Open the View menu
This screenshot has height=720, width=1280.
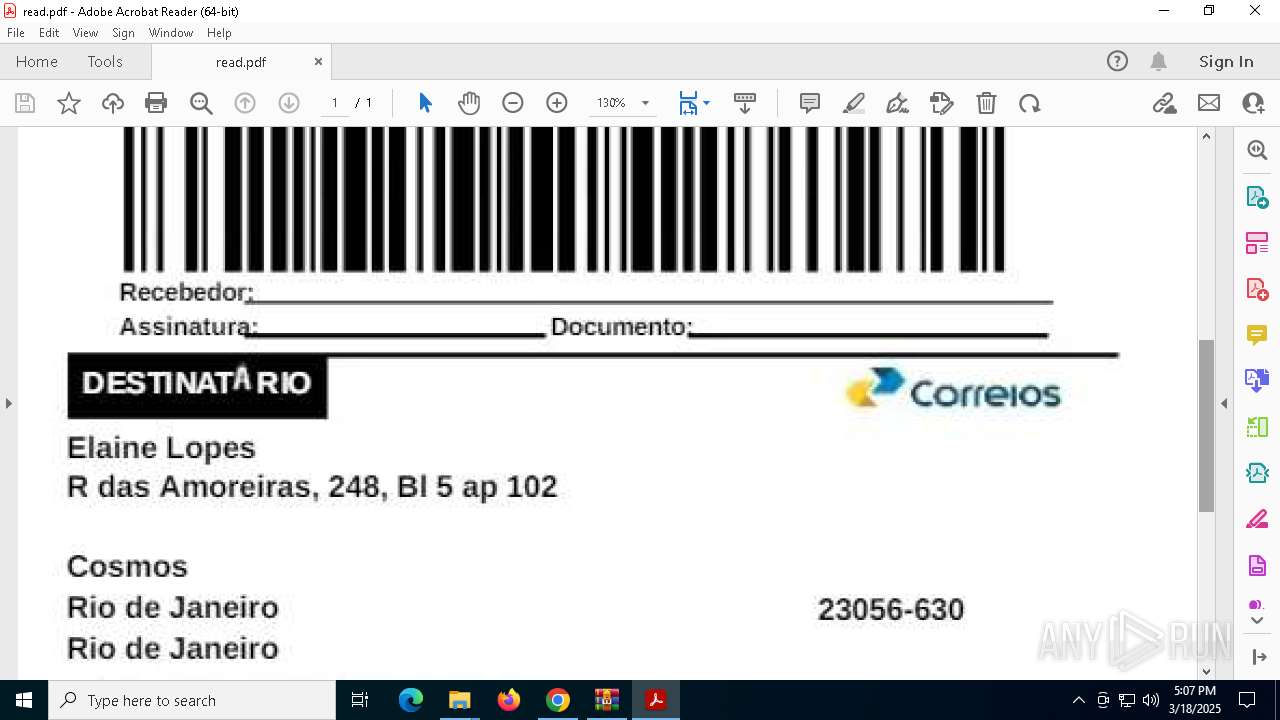pos(86,33)
